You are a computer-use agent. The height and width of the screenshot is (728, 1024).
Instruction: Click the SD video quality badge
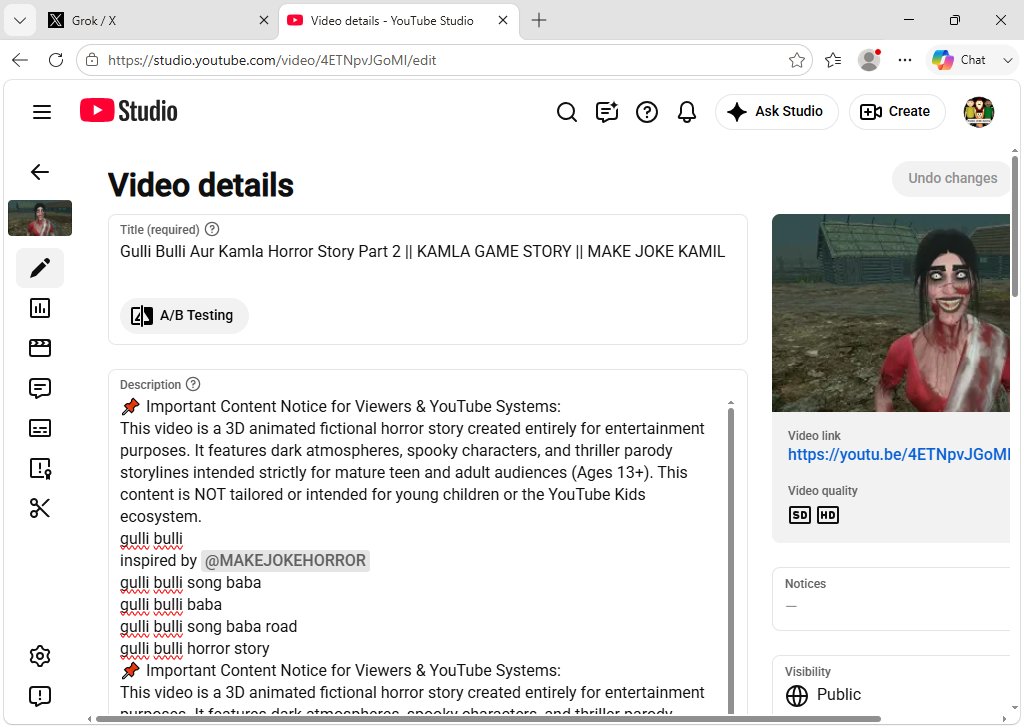click(799, 515)
